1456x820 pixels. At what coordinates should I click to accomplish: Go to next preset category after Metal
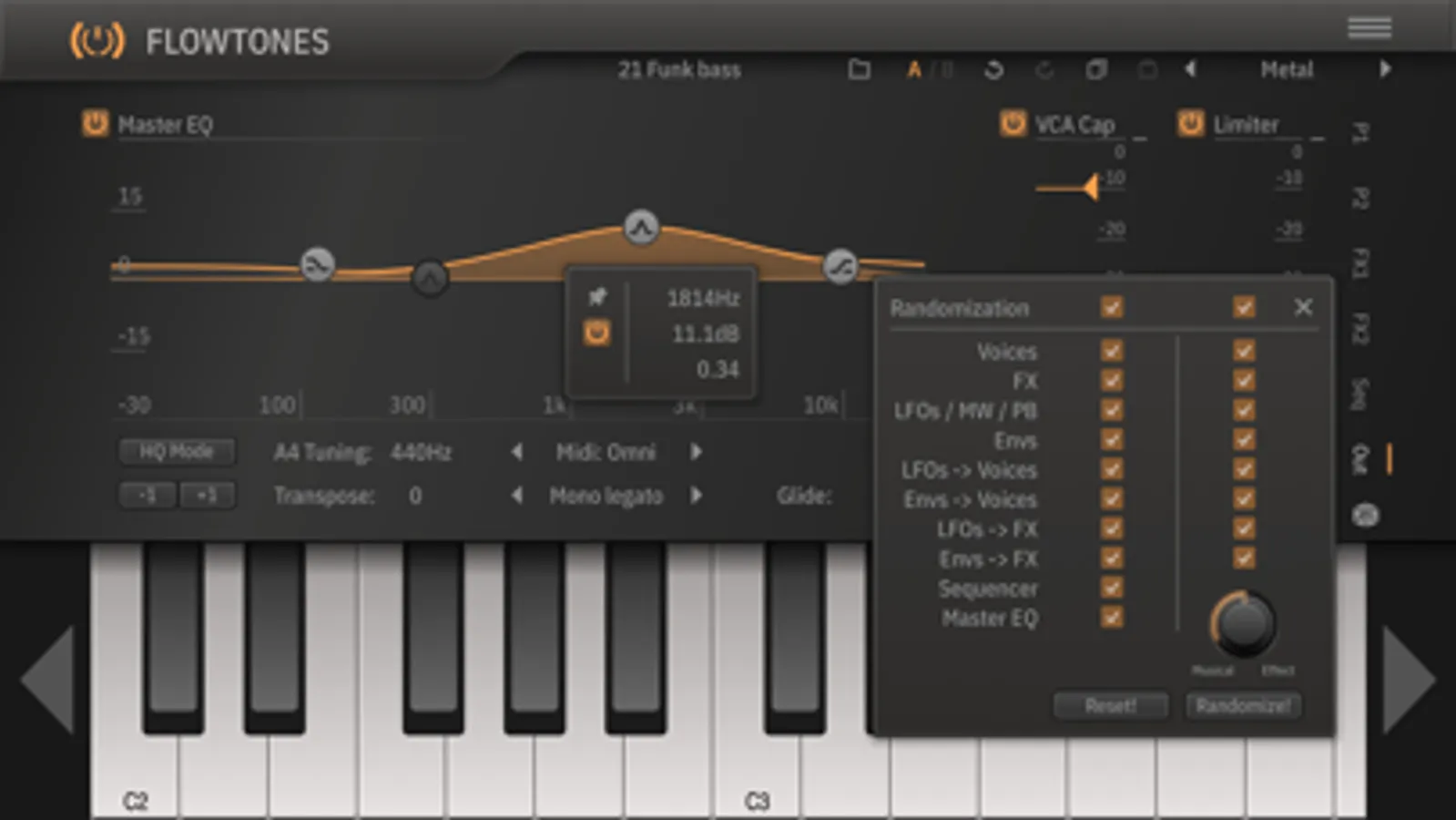pos(1385,69)
